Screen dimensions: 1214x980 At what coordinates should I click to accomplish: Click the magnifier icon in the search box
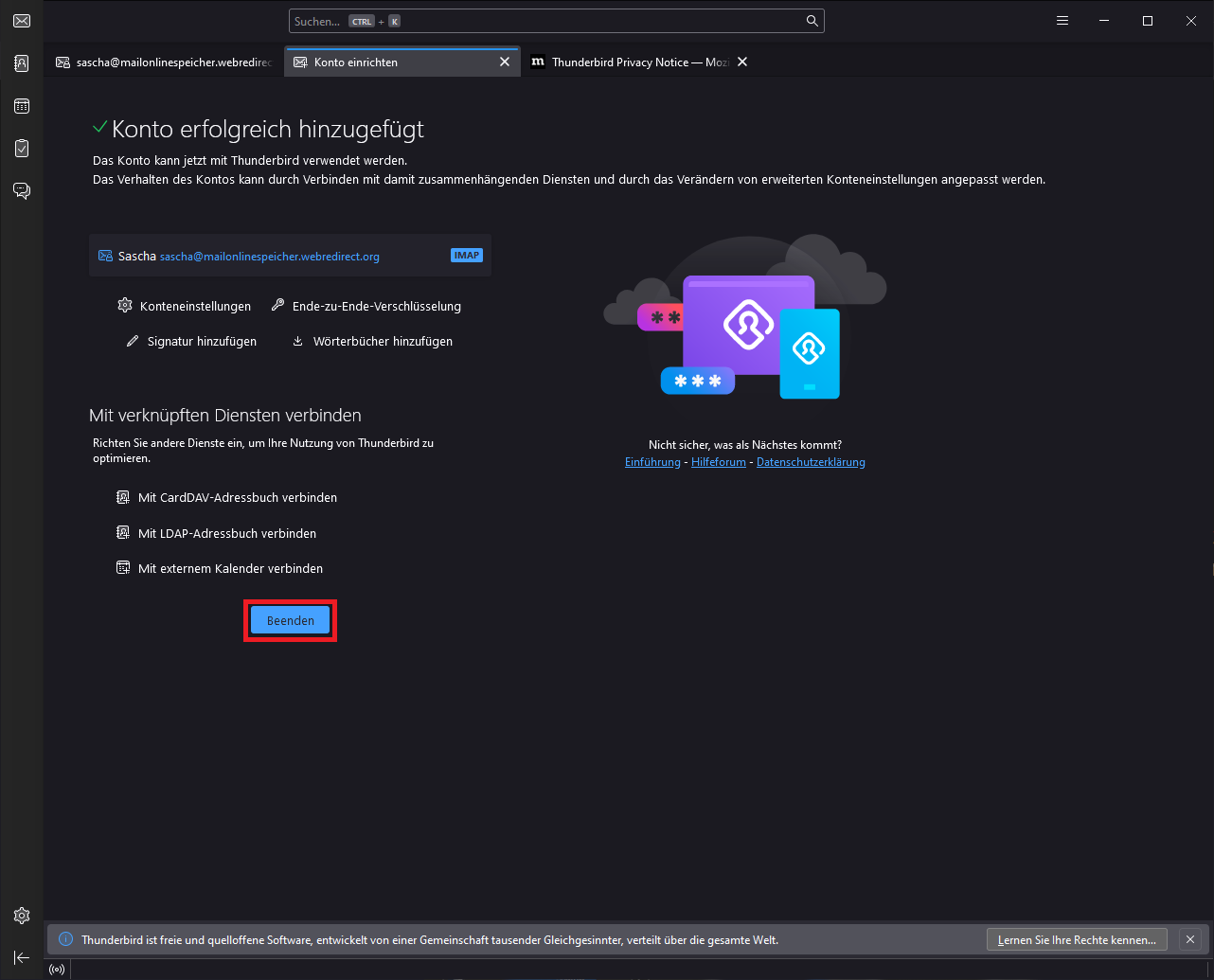812,21
